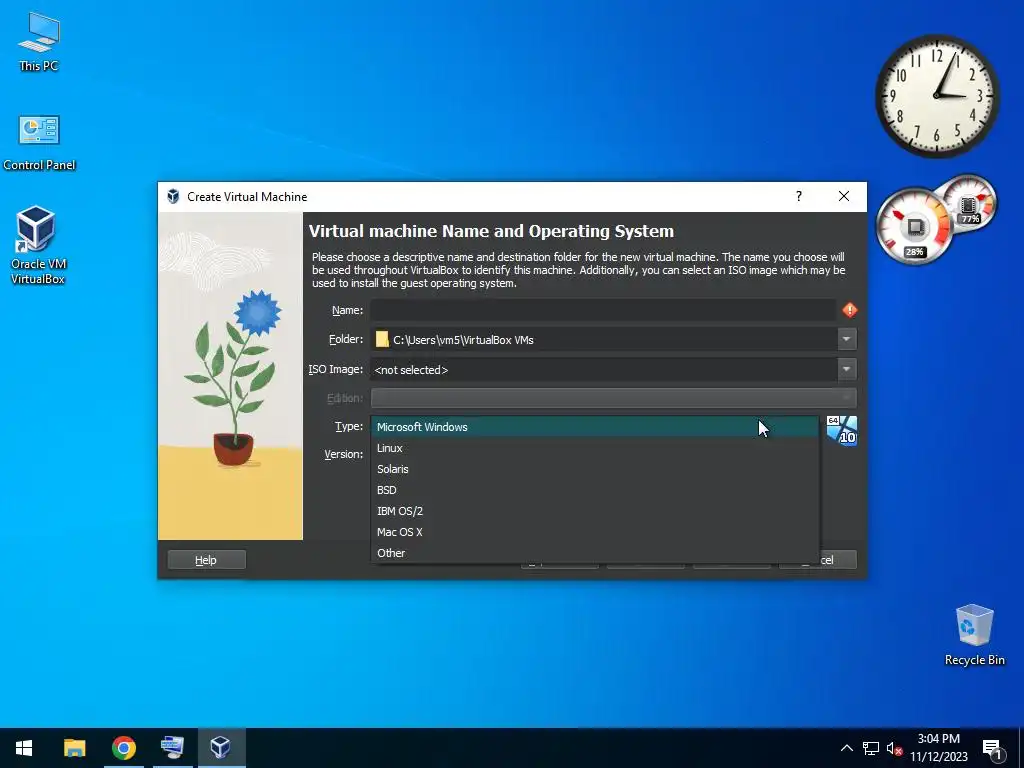
Task: Show hidden system tray icons
Action: (x=846, y=748)
